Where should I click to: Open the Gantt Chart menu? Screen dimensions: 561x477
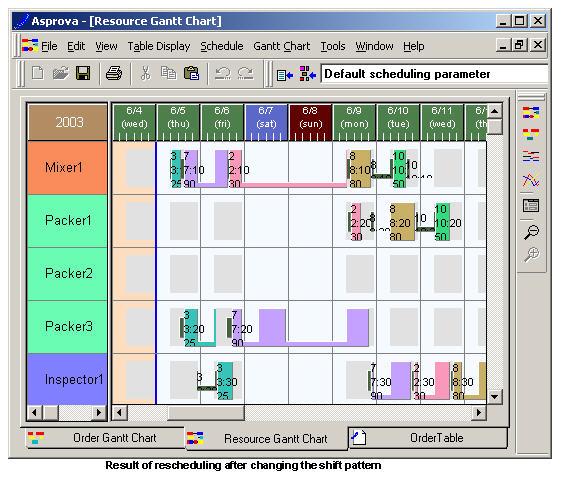pos(282,46)
